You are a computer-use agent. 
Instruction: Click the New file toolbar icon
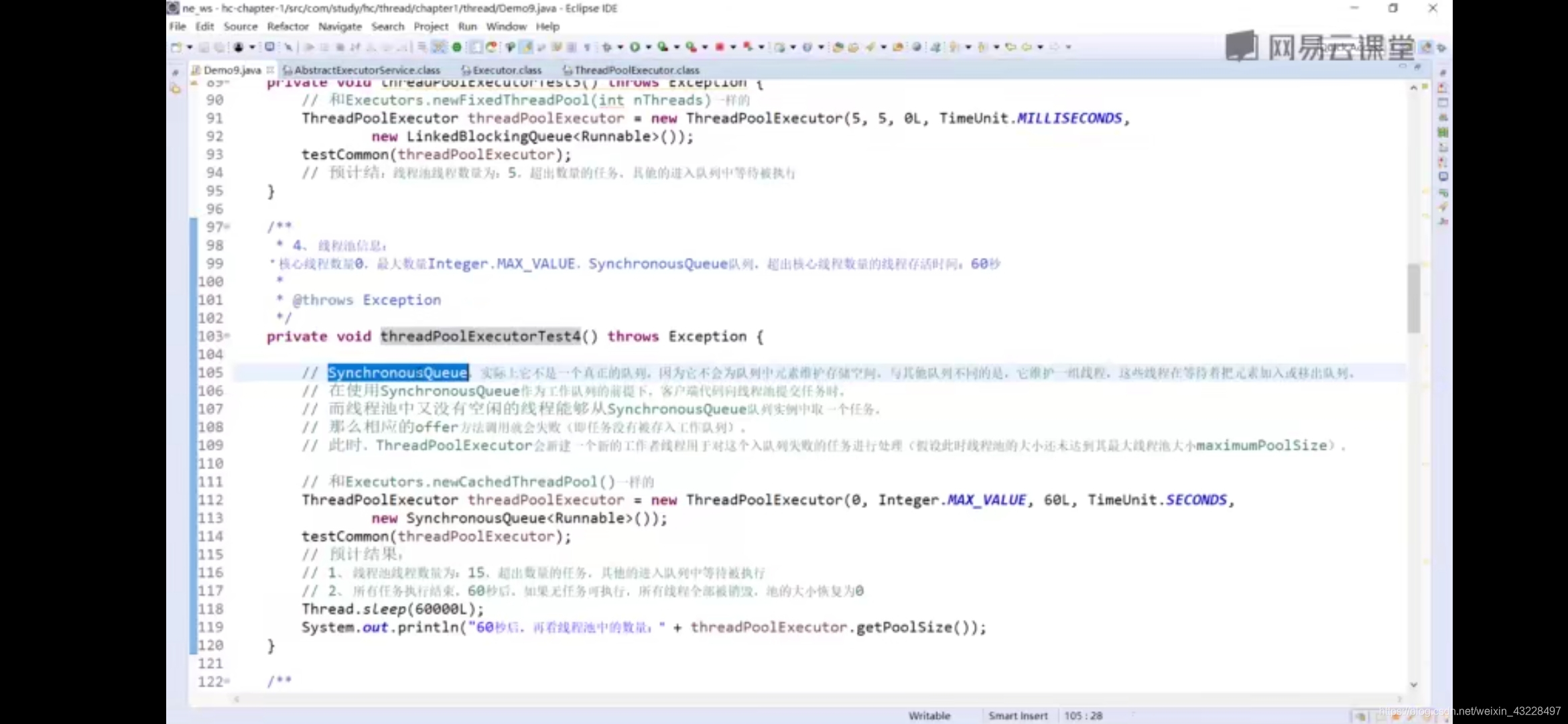[176, 47]
